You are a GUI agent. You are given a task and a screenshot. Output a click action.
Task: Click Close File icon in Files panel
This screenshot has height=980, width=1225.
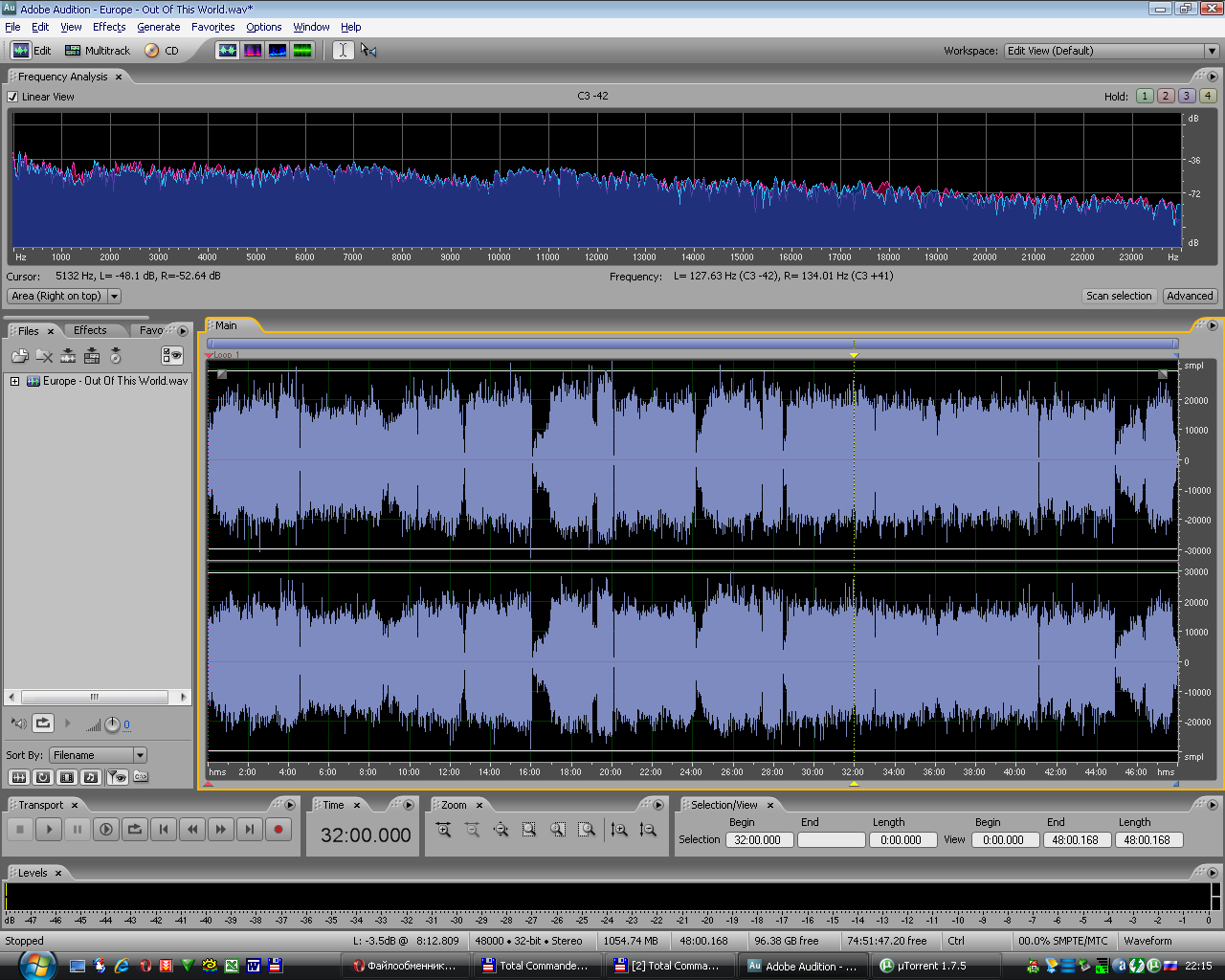44,356
